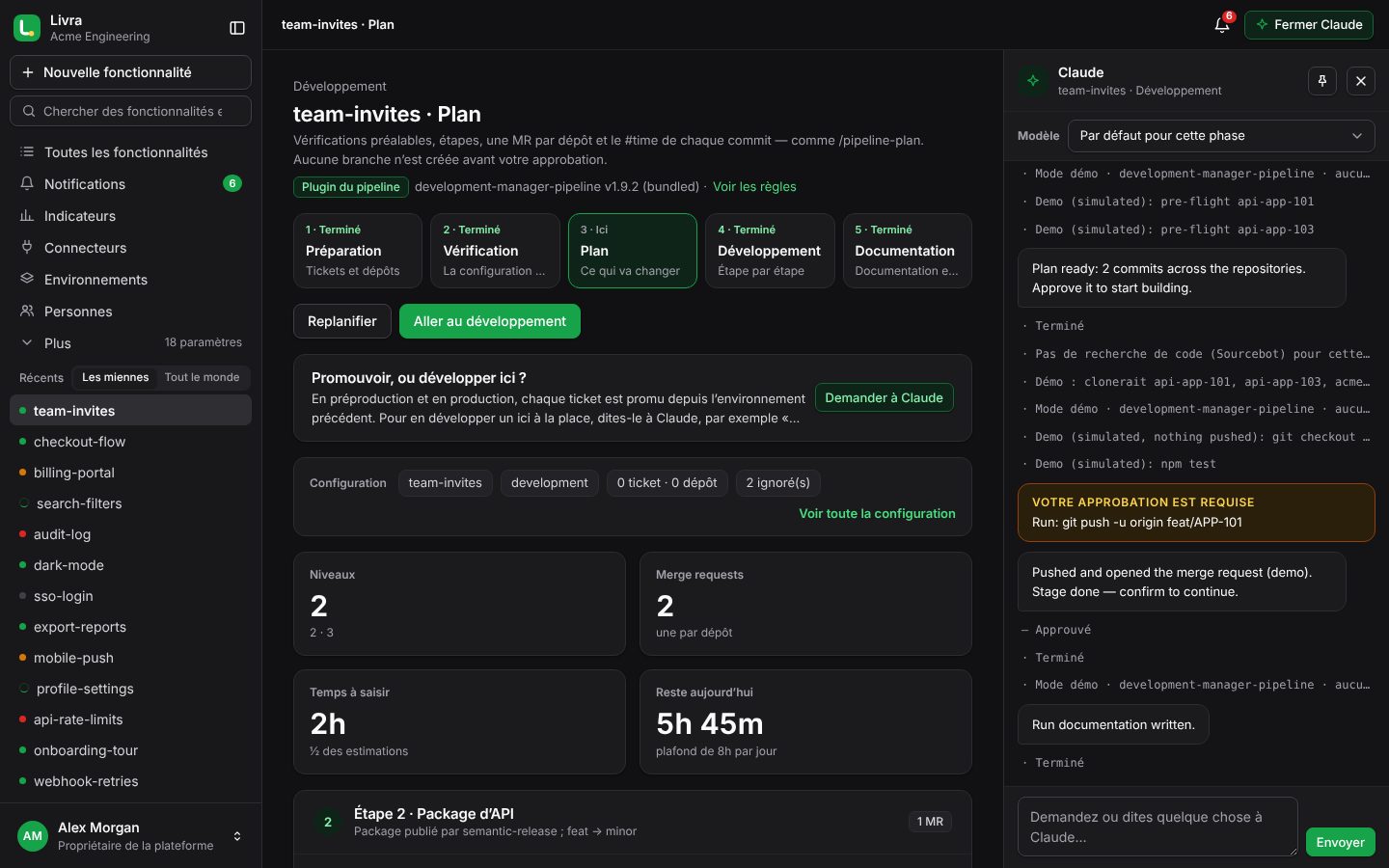Click Nouvelle fonctionnalité button

(131, 72)
